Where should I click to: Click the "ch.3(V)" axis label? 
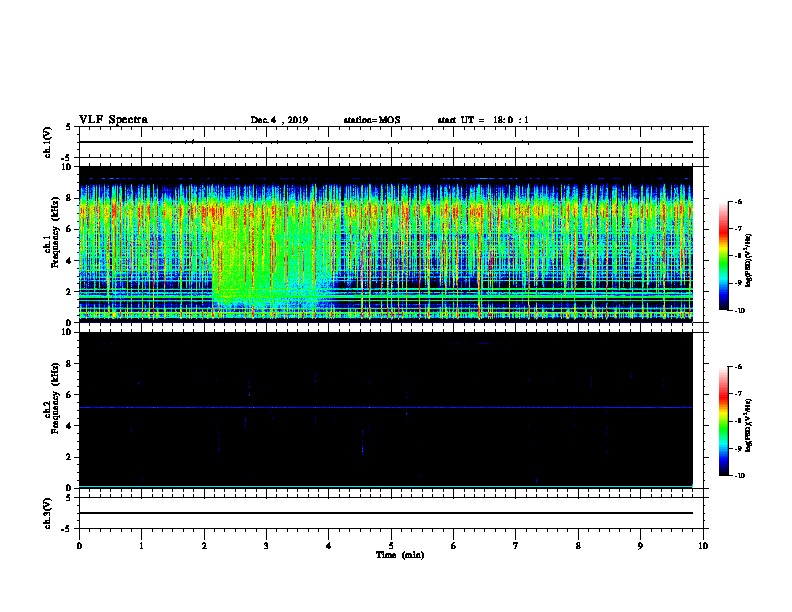[x=48, y=514]
